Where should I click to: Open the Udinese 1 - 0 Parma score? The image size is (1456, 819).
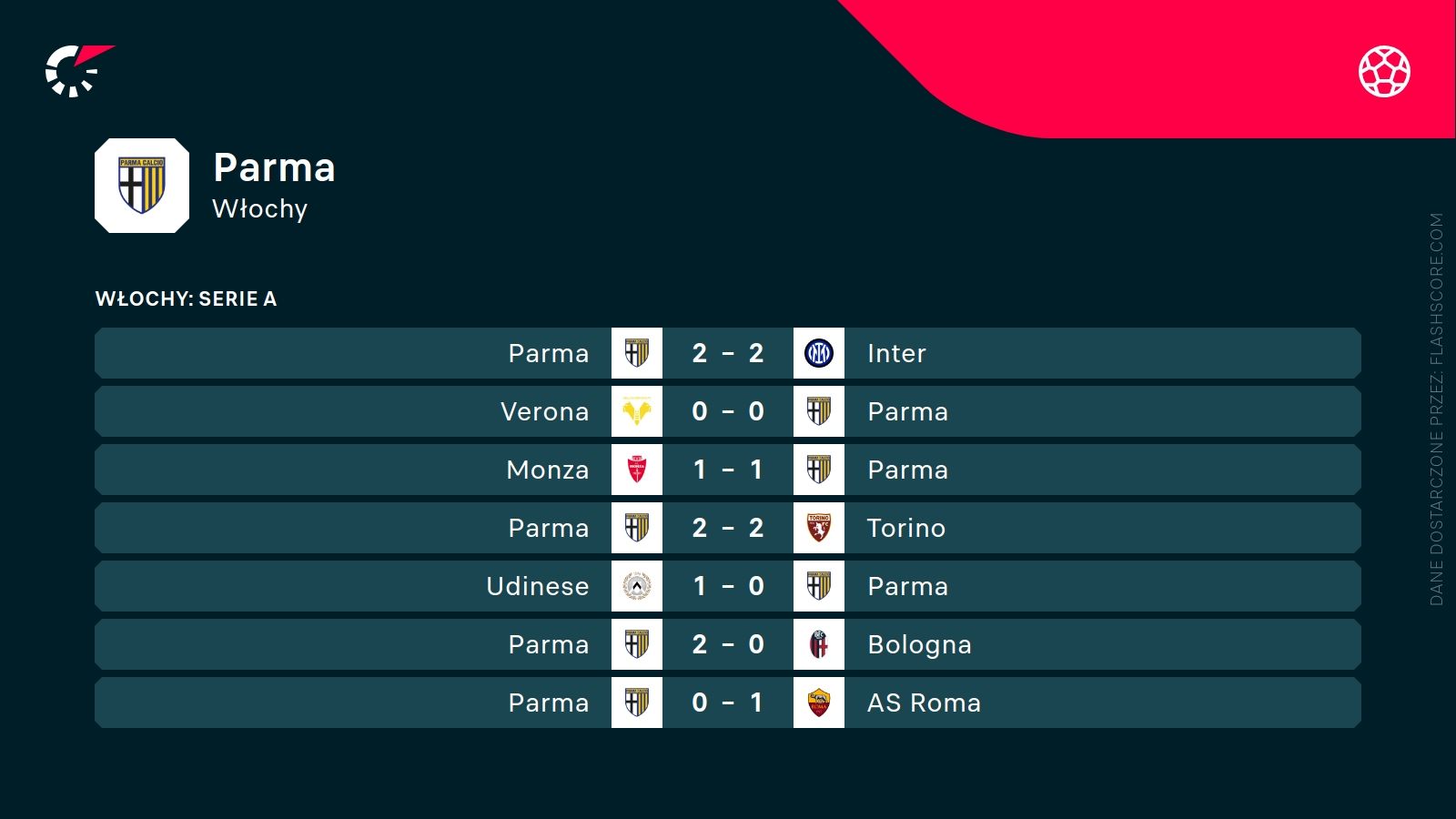[x=728, y=586]
